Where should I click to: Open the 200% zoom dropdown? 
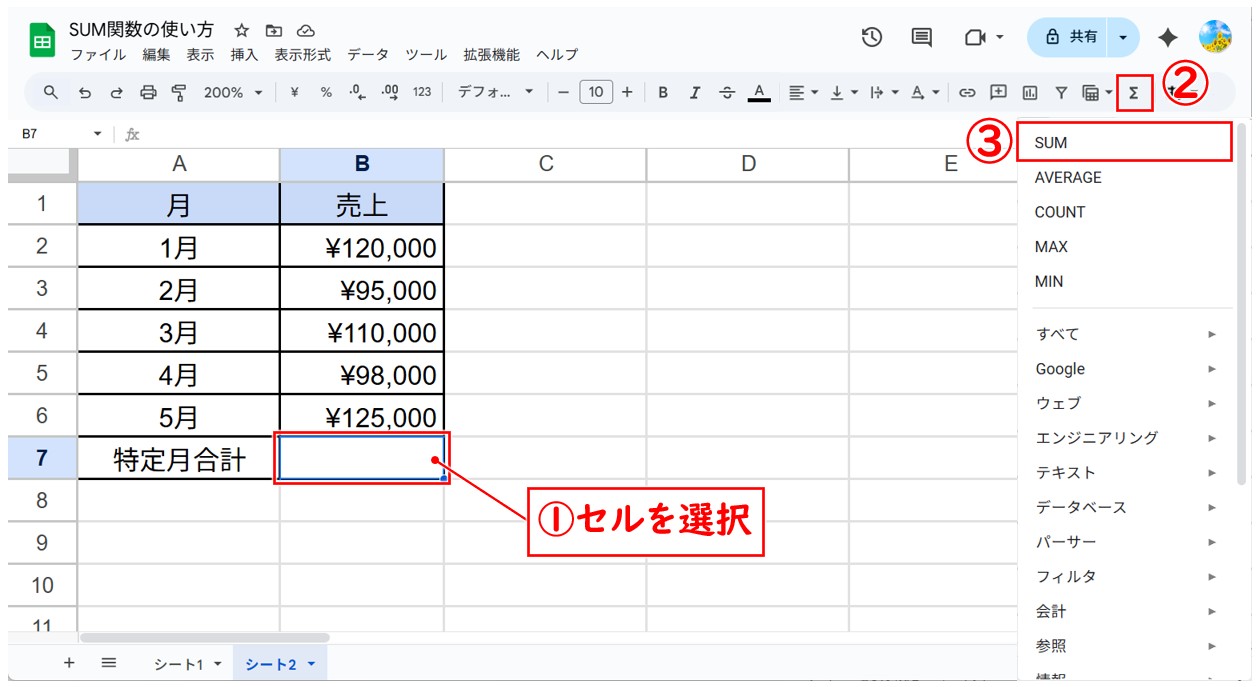[232, 93]
